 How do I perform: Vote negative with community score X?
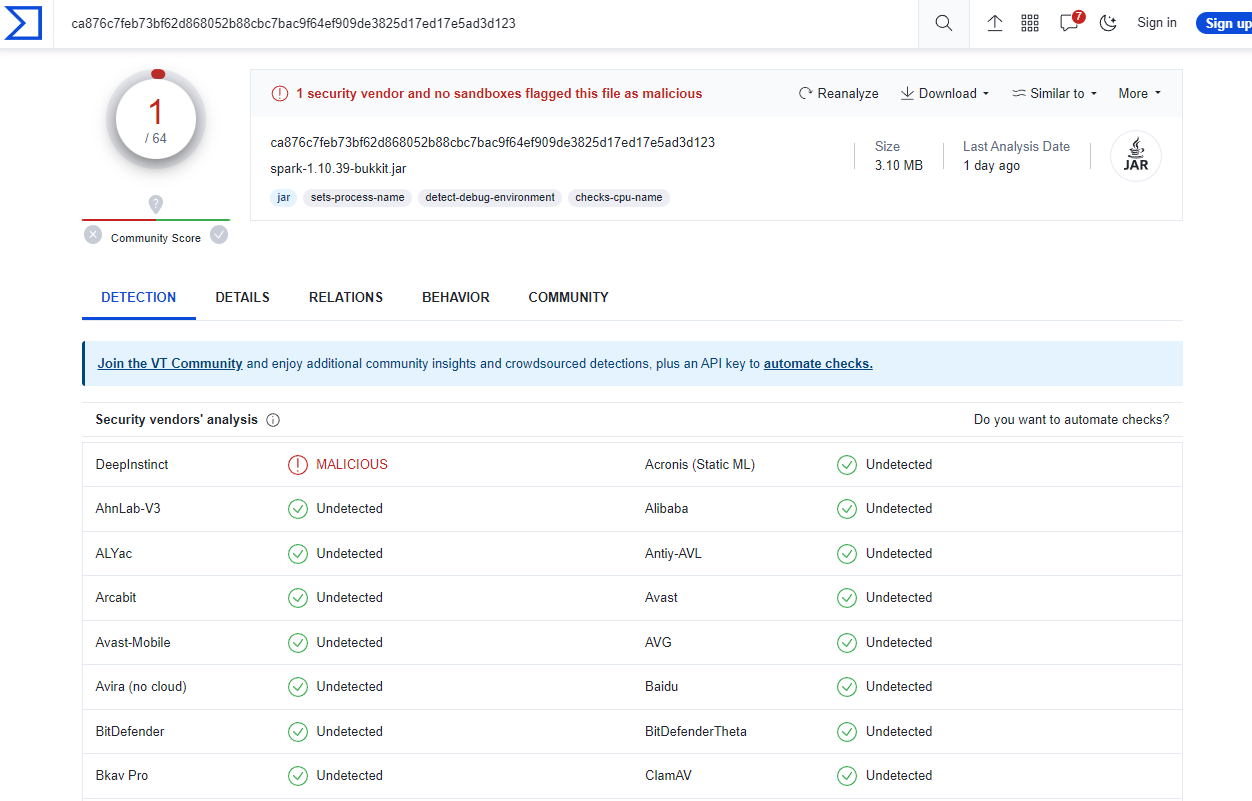click(93, 235)
